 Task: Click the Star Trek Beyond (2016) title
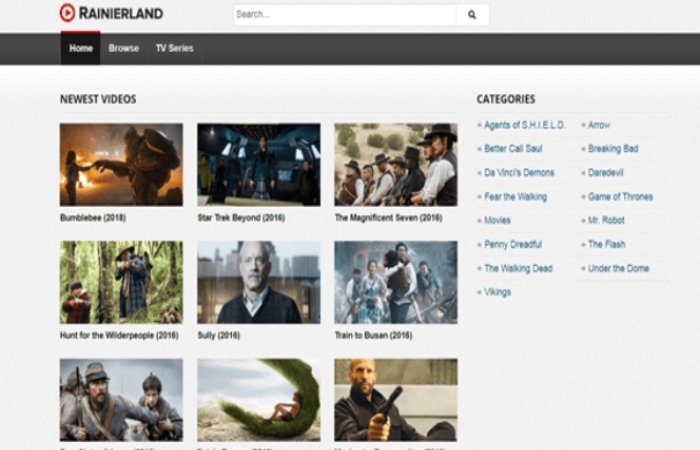coord(242,218)
